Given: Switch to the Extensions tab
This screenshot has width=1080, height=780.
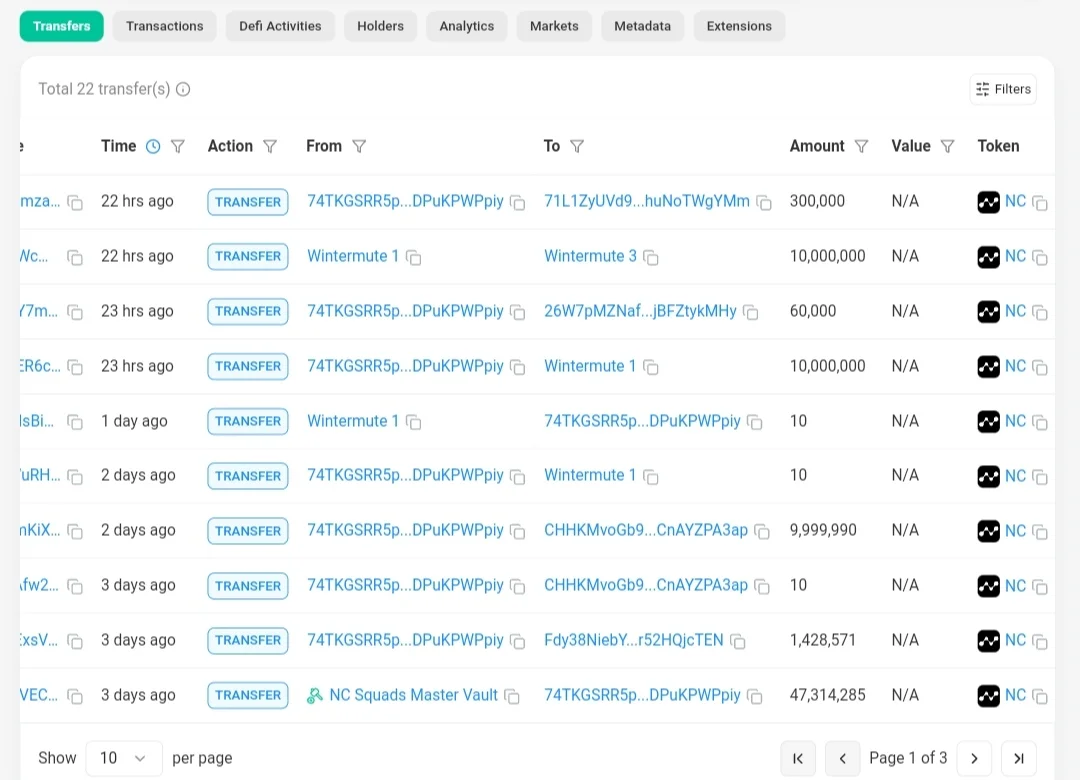Looking at the screenshot, I should coord(739,26).
